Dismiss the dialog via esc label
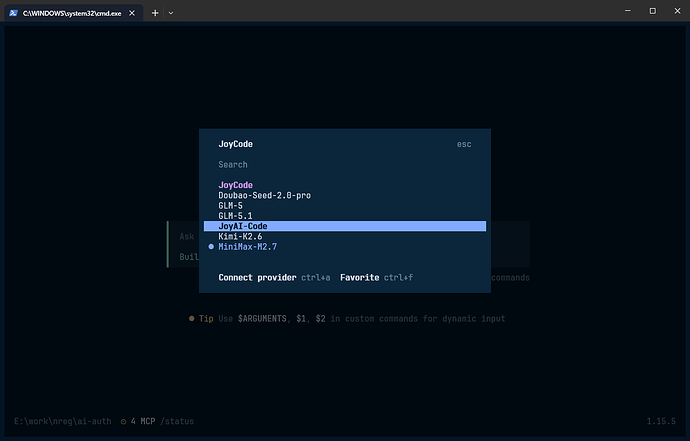 464,144
